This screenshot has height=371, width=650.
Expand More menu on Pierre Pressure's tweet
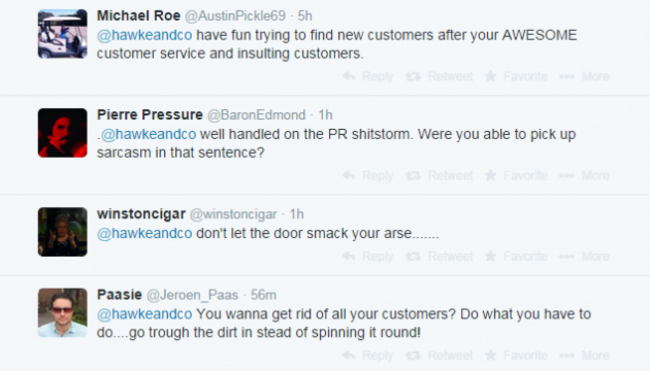pyautogui.click(x=584, y=175)
